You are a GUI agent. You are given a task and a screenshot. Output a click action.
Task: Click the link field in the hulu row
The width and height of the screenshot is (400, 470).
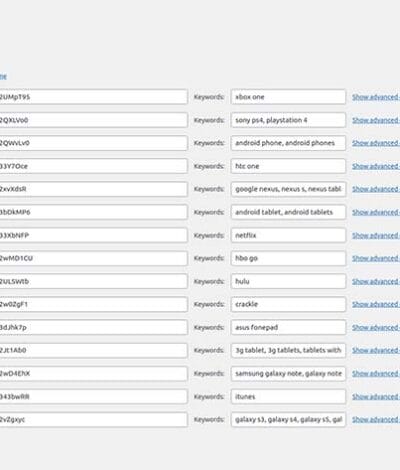point(93,281)
